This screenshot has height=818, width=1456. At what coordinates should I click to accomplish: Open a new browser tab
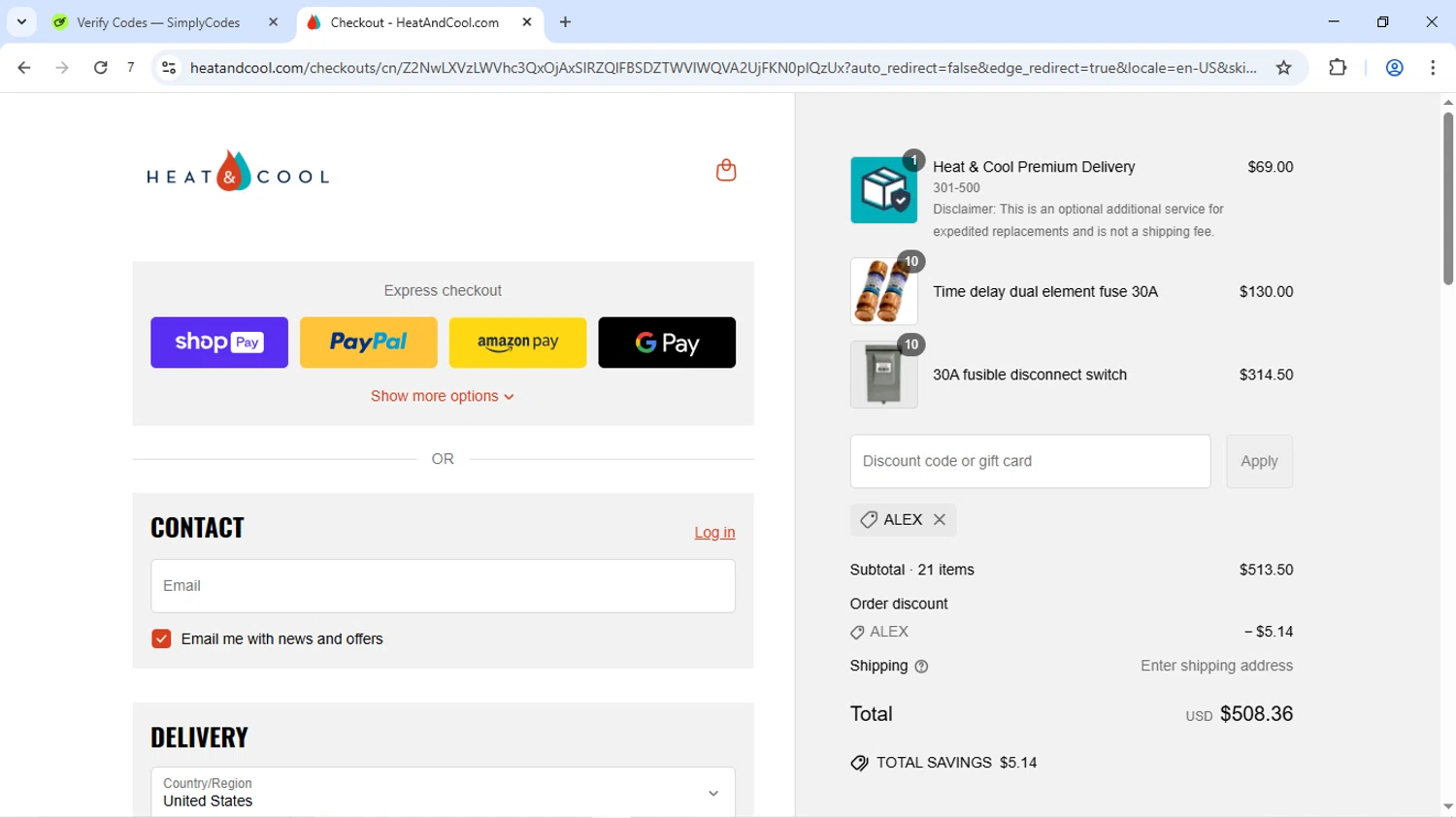(565, 22)
